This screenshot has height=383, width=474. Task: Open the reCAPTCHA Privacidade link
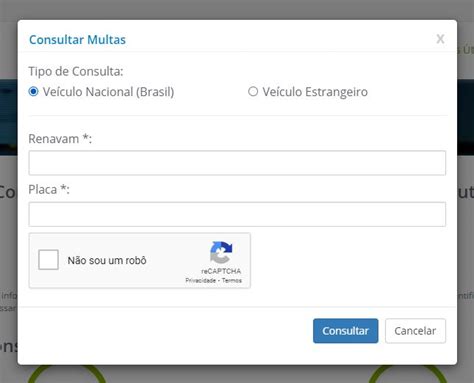(201, 280)
